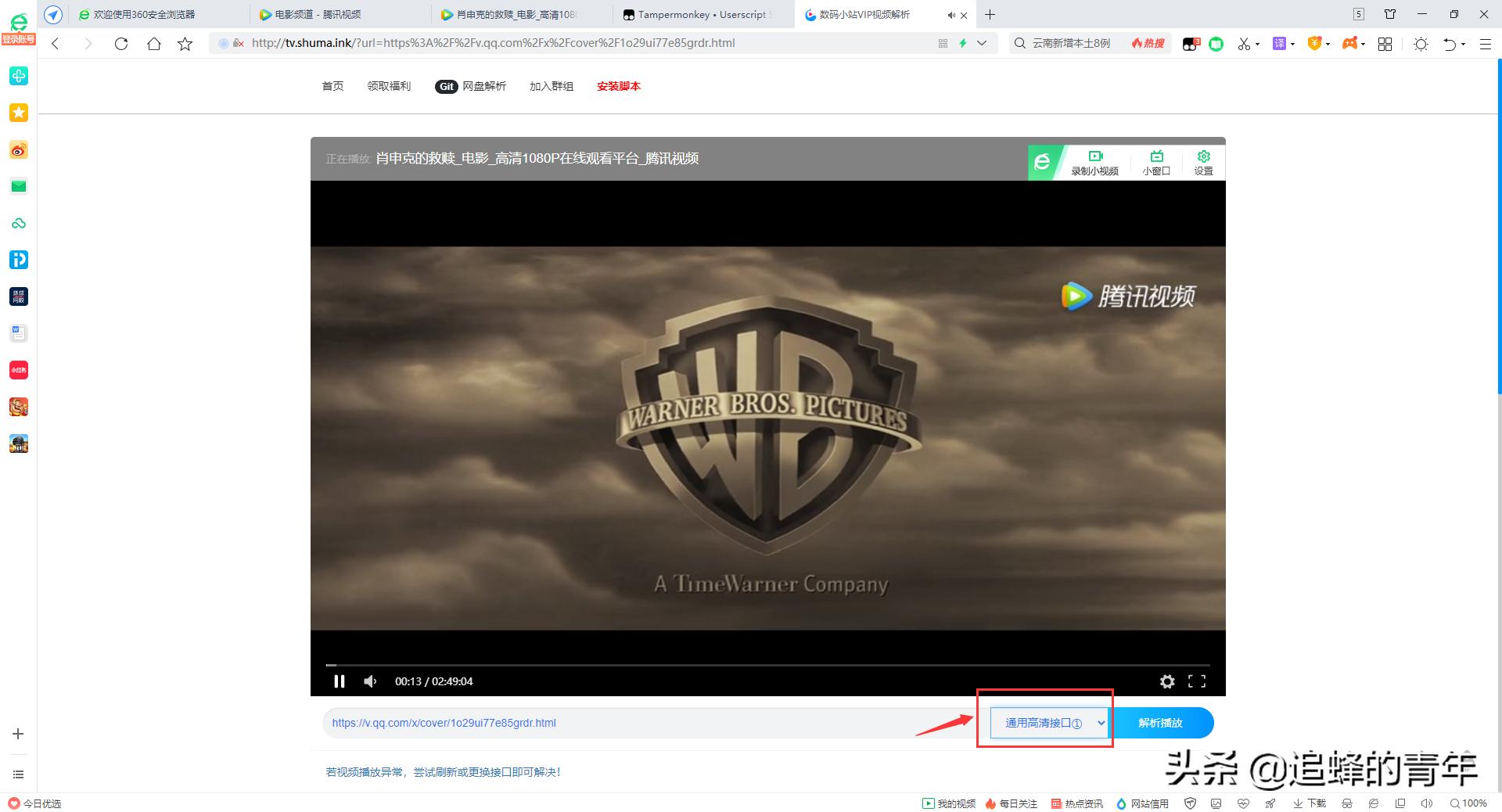This screenshot has height=812, width=1502.
Task: Mute the video player volume
Action: [370, 681]
